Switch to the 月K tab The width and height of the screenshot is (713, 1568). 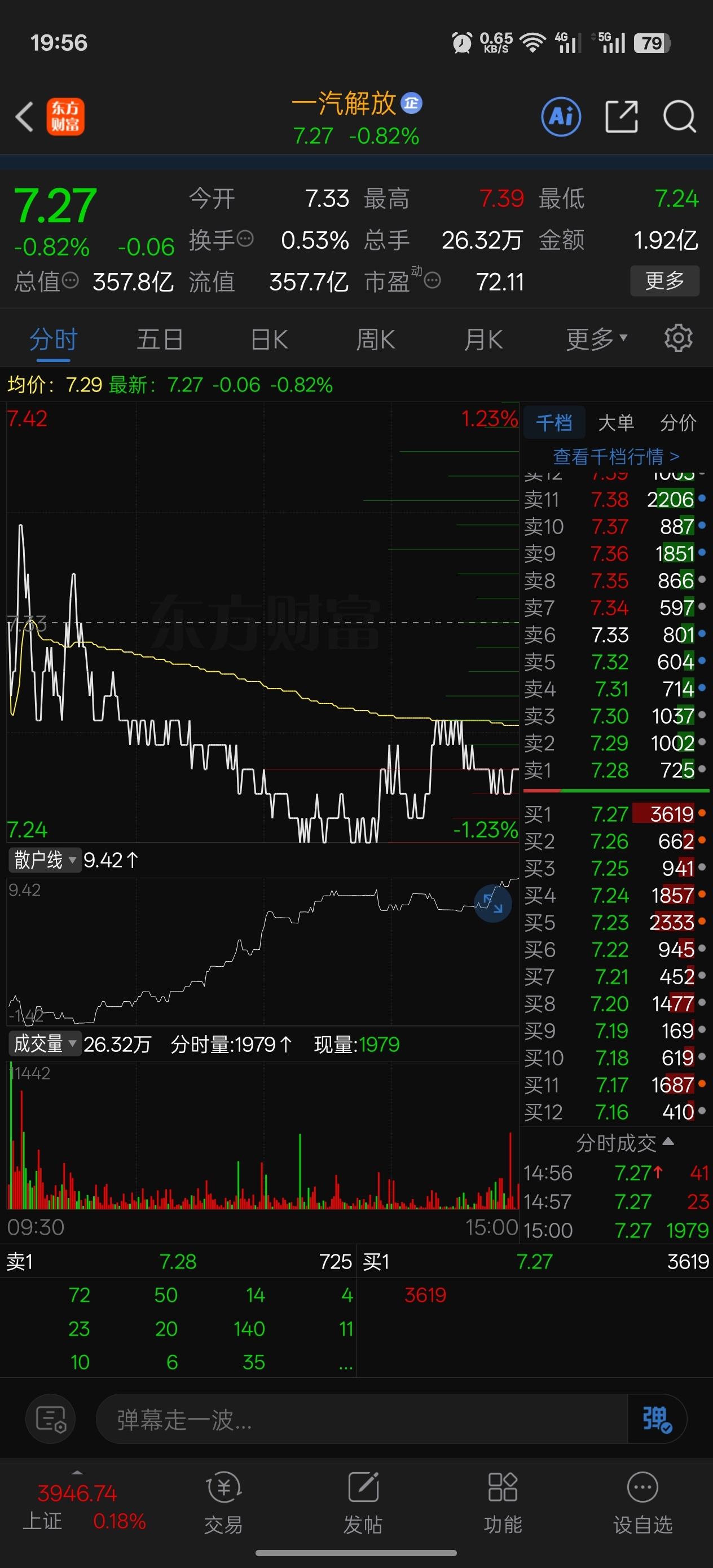pos(483,339)
